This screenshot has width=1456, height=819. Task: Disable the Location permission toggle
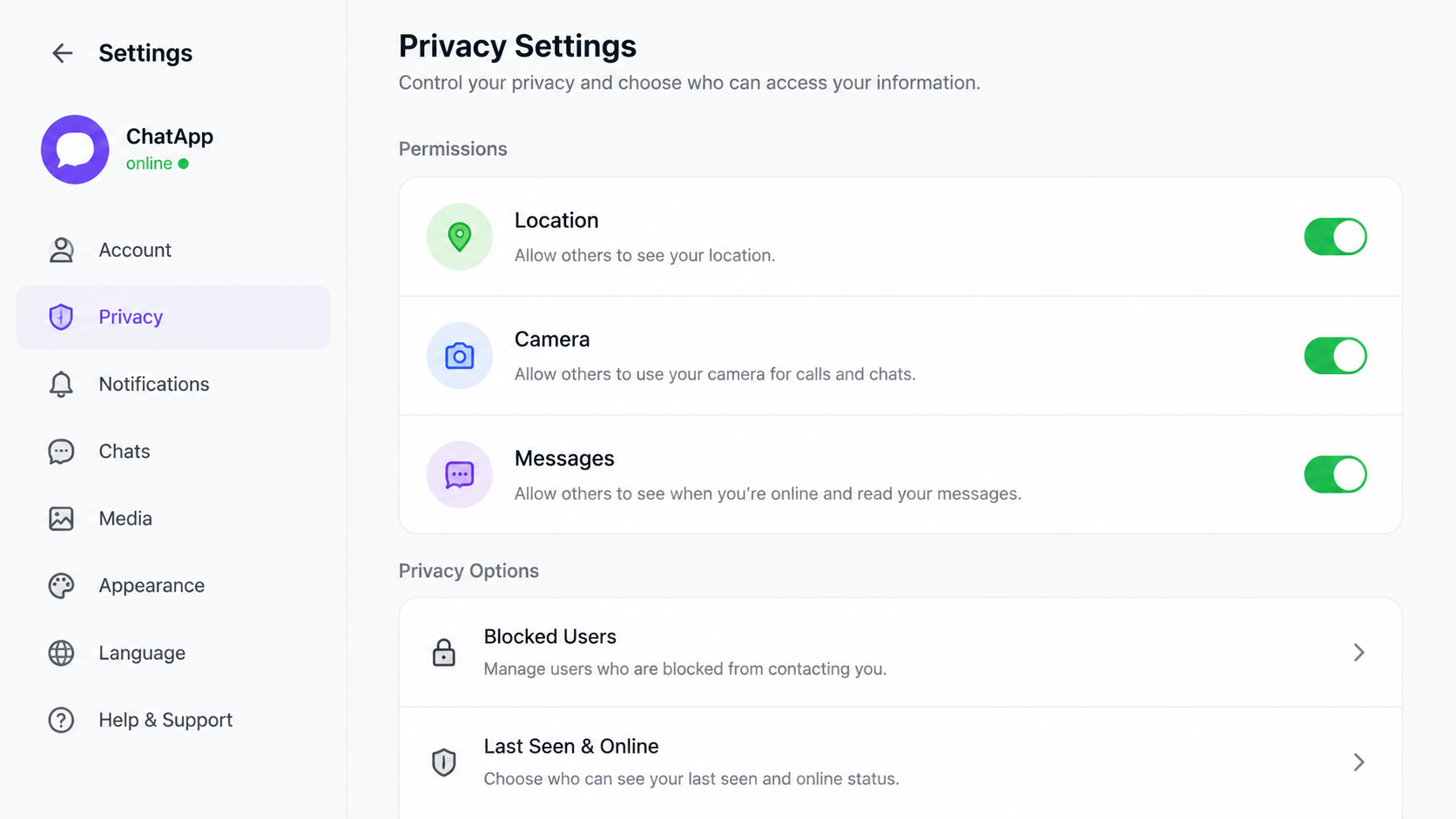(1335, 237)
